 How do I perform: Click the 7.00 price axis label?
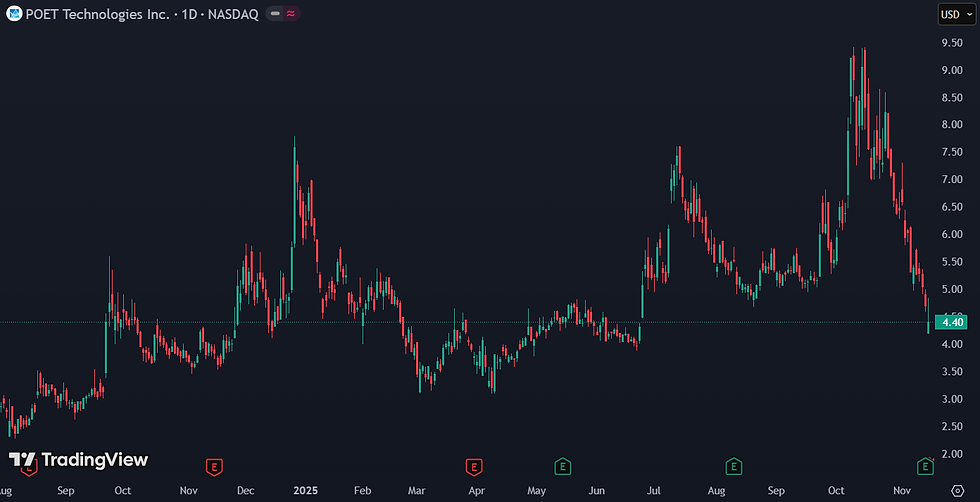(x=952, y=180)
